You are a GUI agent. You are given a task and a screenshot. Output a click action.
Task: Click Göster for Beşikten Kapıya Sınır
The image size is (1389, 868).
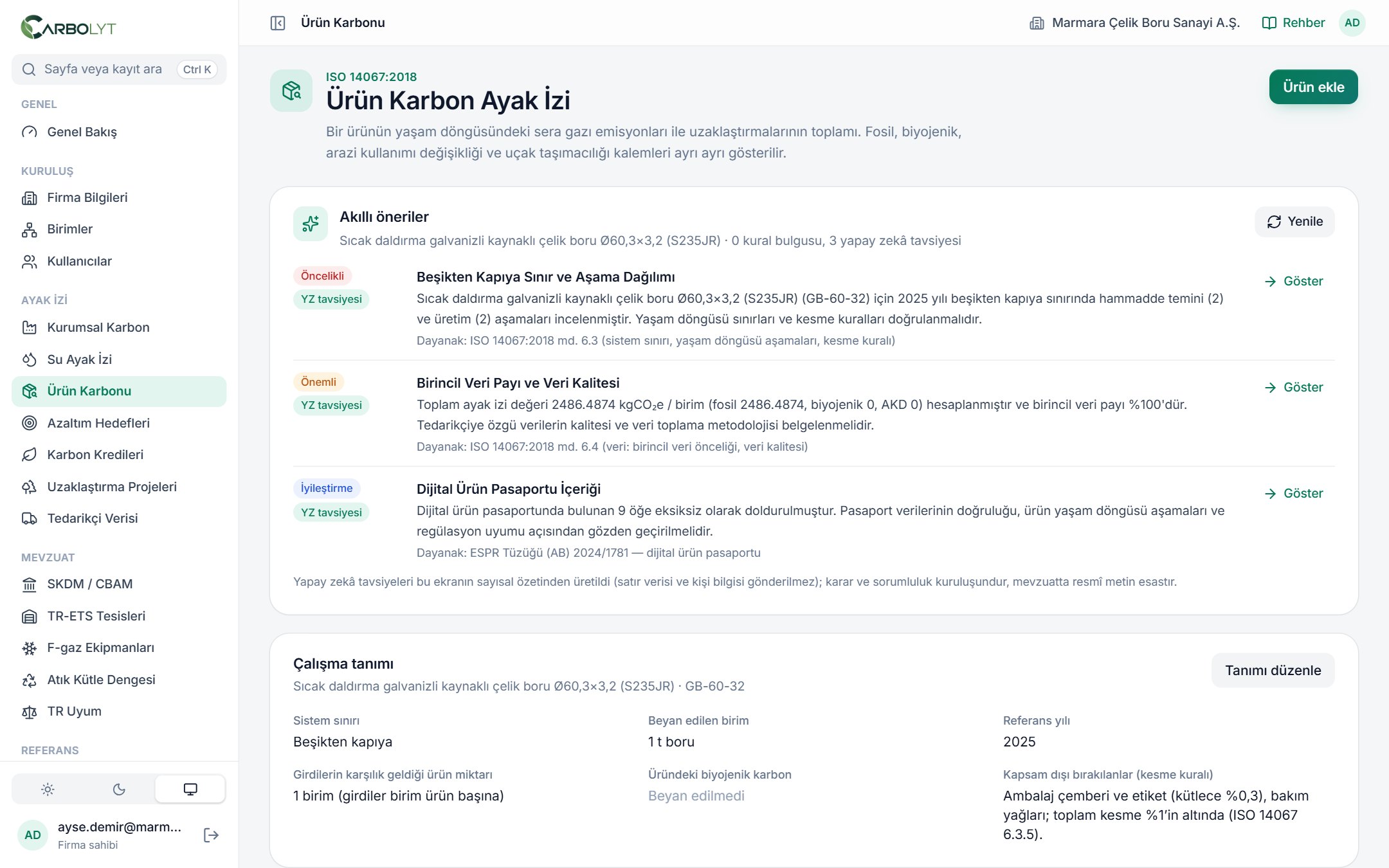coord(1293,282)
